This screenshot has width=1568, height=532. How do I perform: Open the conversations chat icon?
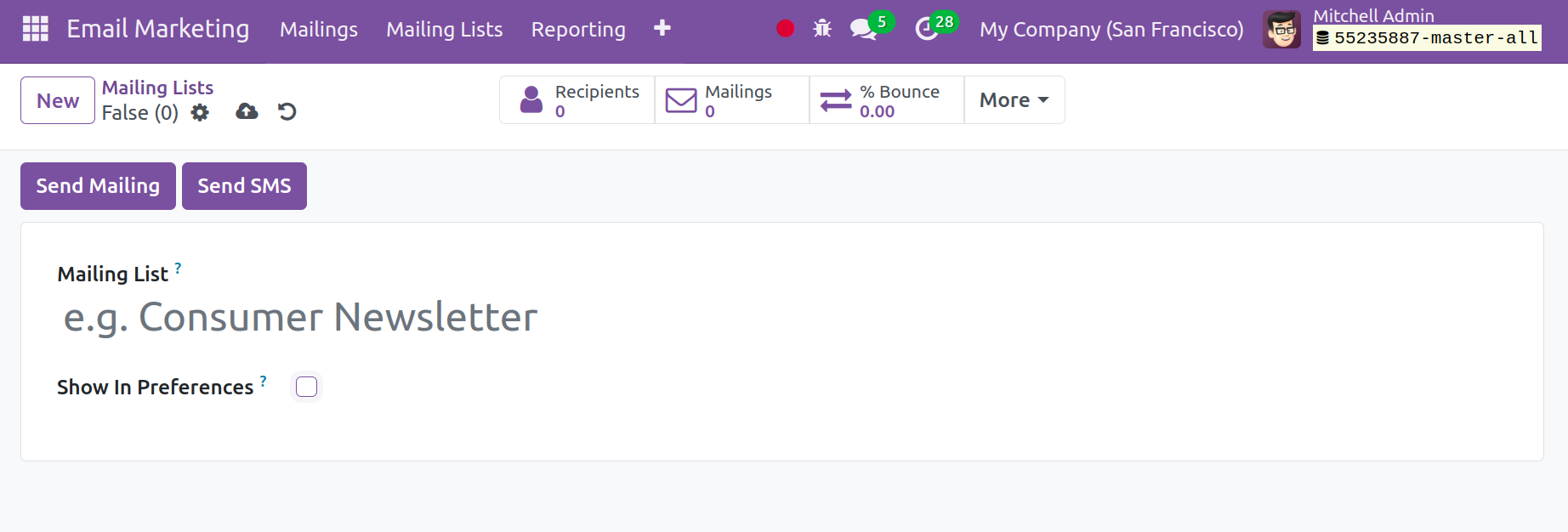(x=863, y=29)
